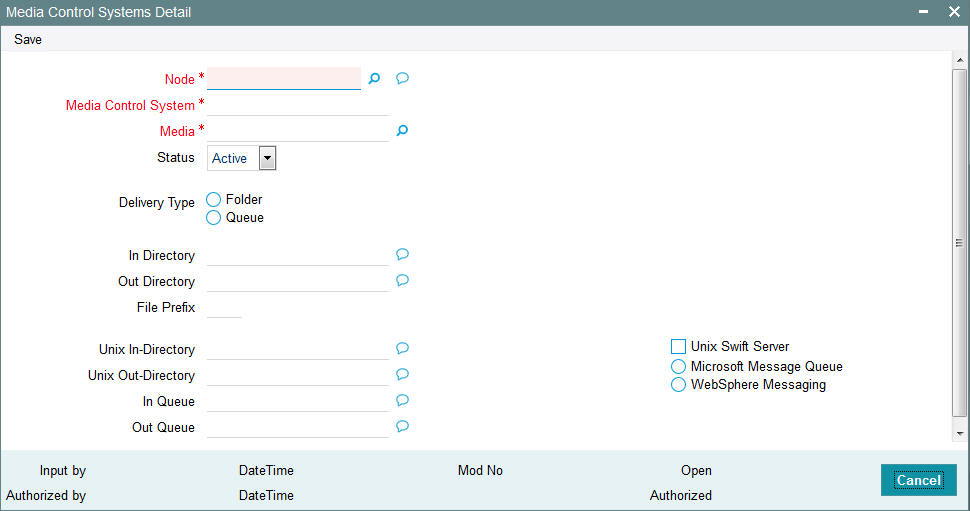Screen dimensions: 970x511
Task: Click the scrollbar up arrow
Action: point(959,60)
